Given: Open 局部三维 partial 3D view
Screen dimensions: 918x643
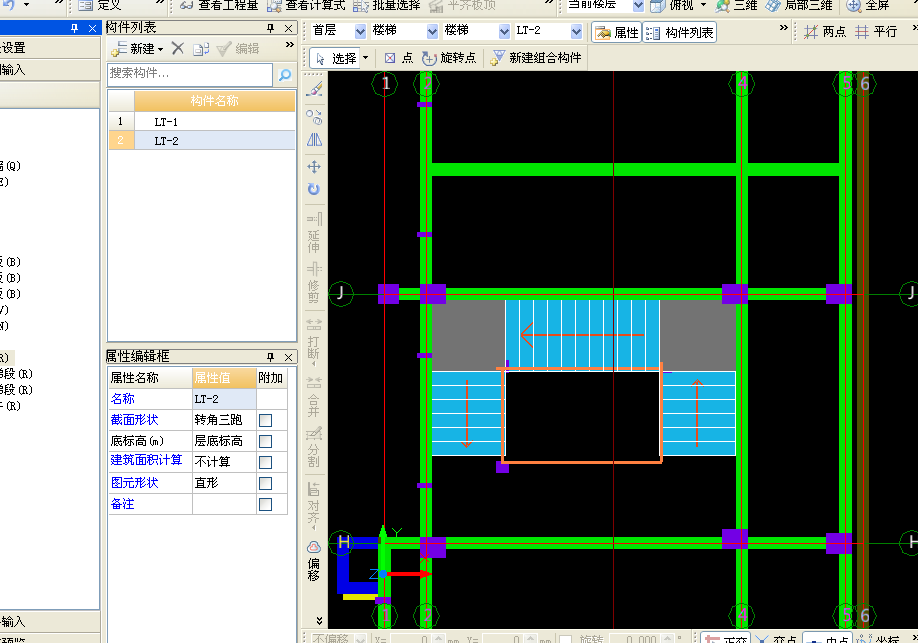Looking at the screenshot, I should 799,5.
